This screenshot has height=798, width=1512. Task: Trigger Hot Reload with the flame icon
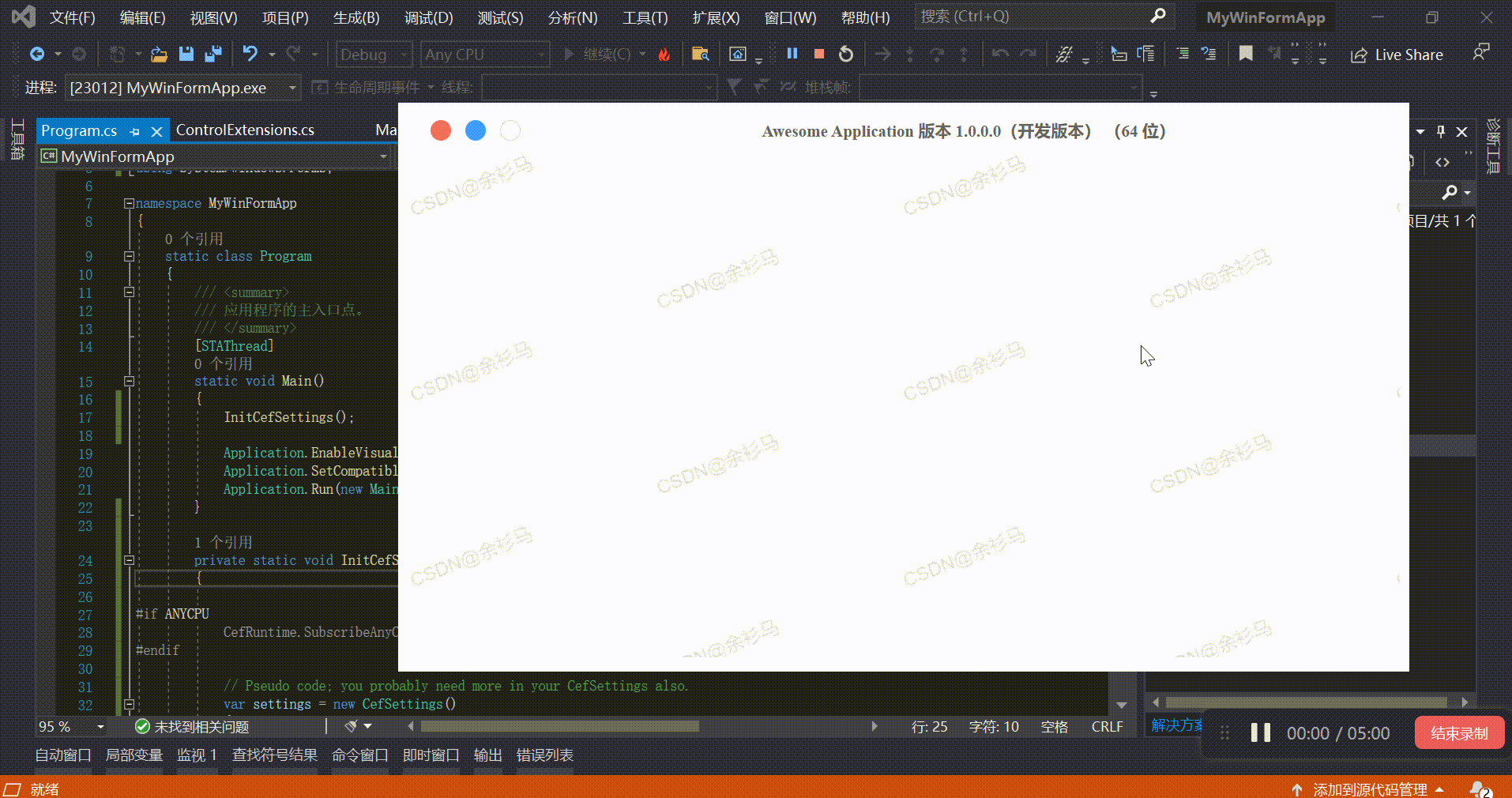(x=664, y=54)
